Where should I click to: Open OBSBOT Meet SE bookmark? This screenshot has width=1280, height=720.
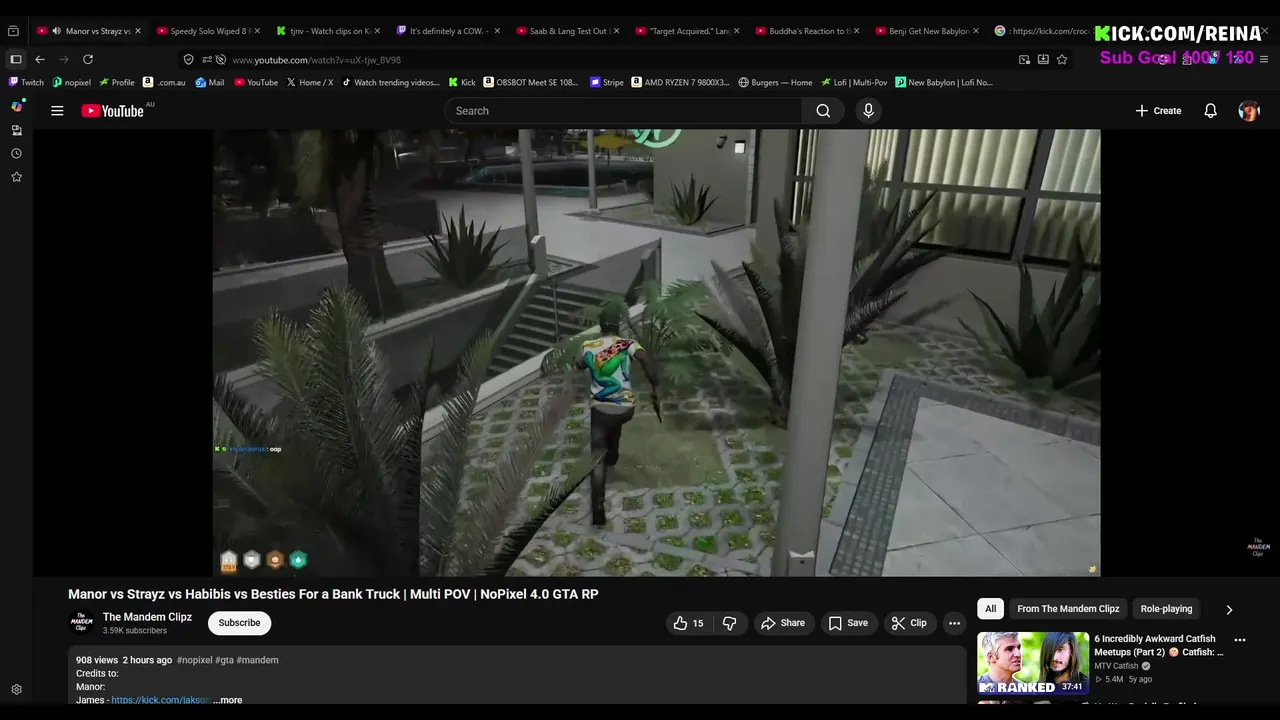[x=531, y=82]
